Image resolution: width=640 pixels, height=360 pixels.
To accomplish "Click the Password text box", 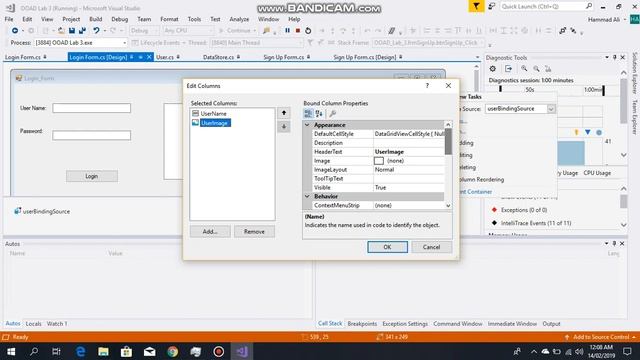I will [x=91, y=135].
